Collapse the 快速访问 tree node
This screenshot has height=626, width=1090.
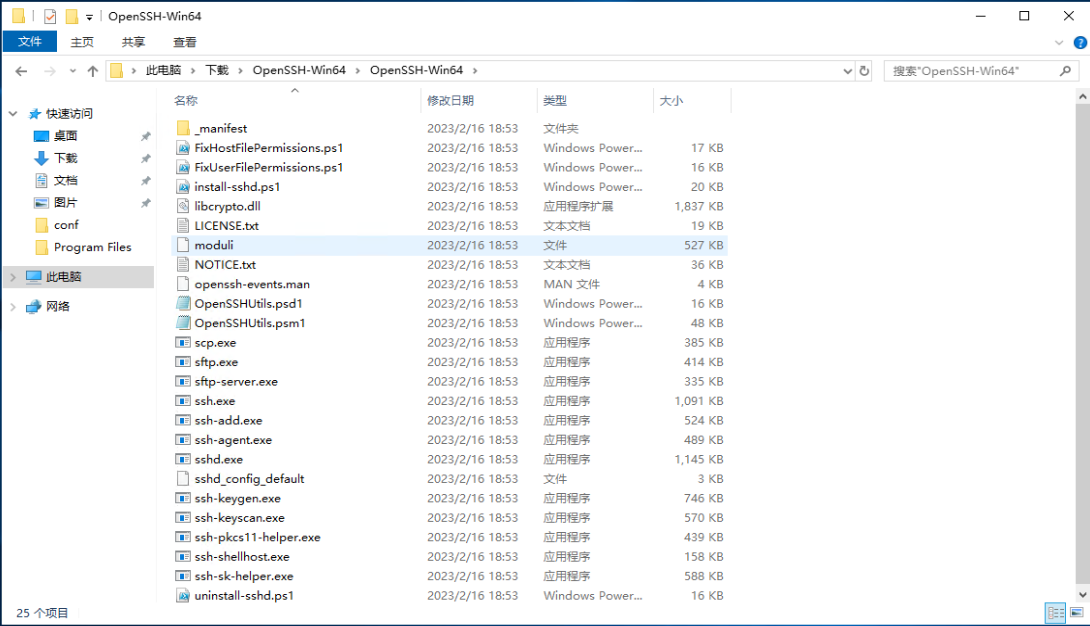13,113
